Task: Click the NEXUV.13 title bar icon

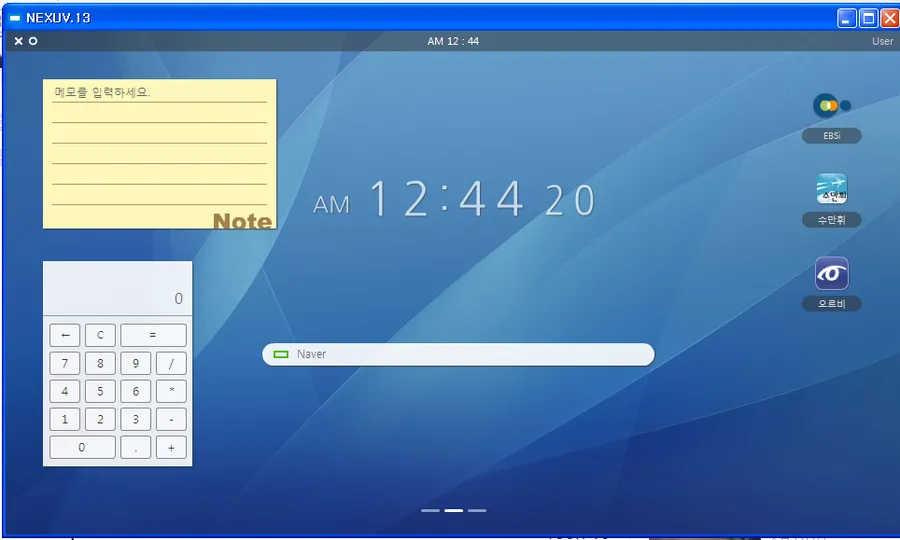Action: [15, 18]
